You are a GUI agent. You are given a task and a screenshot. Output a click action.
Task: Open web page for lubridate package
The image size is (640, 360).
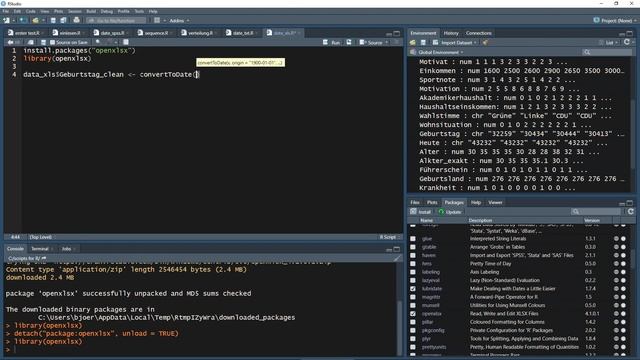pos(616,289)
